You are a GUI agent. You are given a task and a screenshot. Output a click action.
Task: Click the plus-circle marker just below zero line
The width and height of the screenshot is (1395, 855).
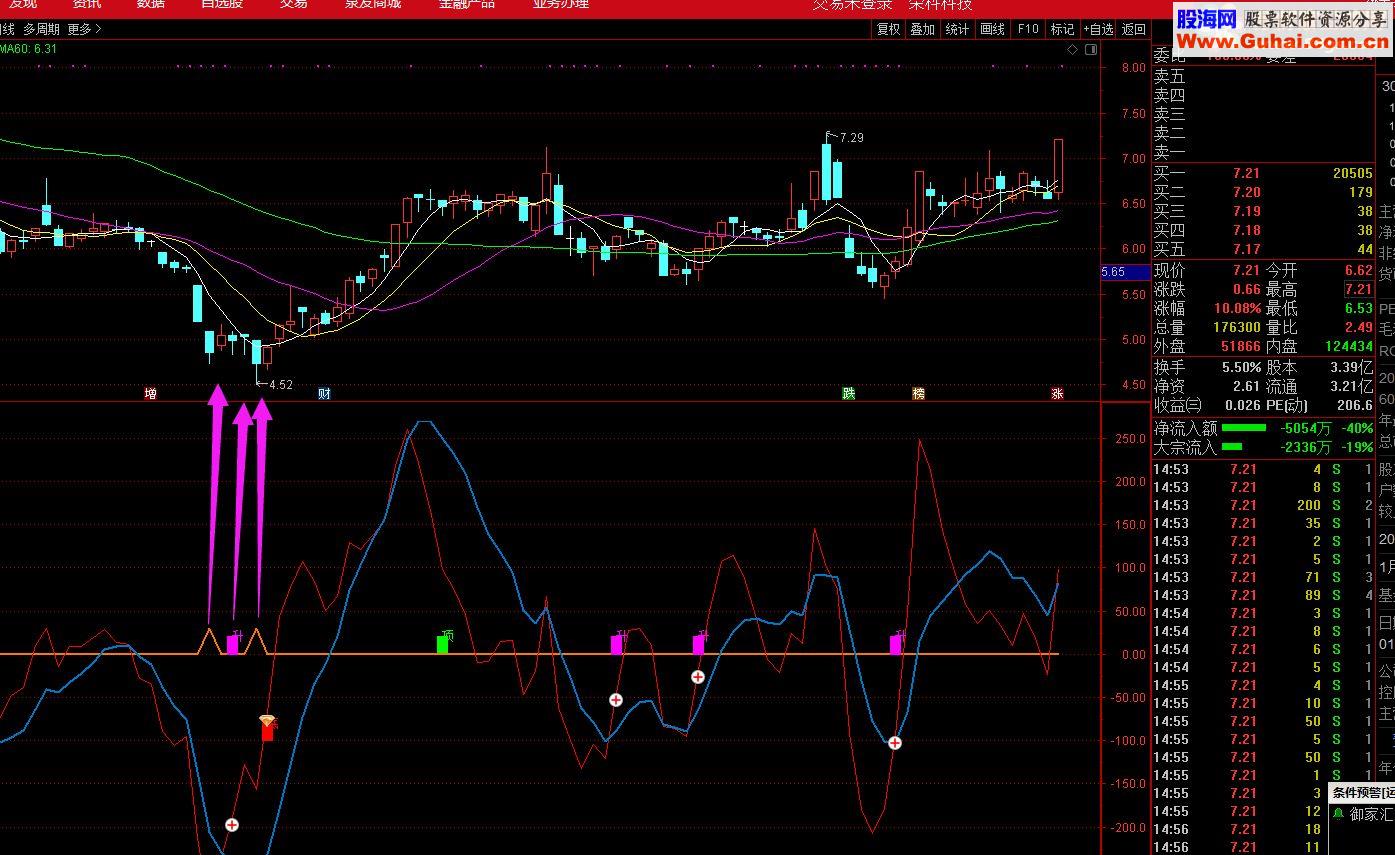click(x=698, y=677)
